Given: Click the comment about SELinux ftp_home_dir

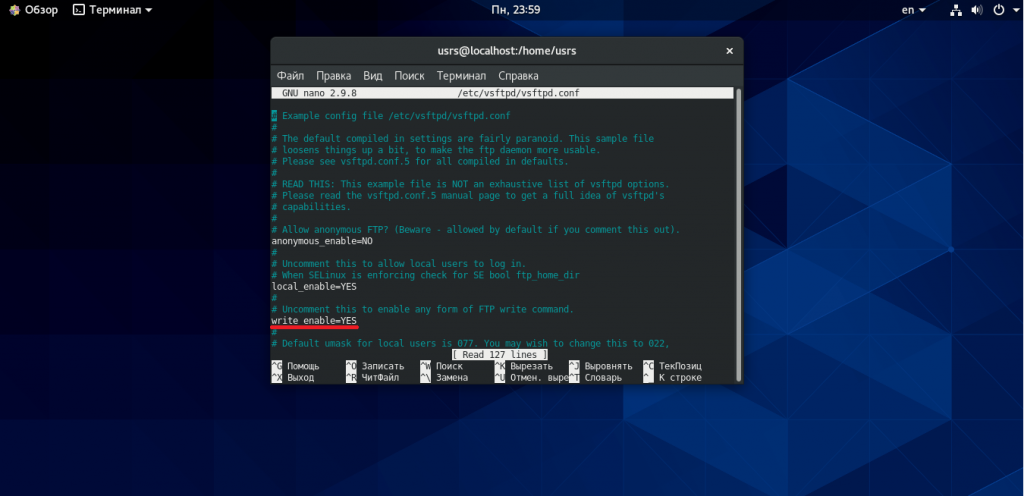Looking at the screenshot, I should pyautogui.click(x=426, y=275).
